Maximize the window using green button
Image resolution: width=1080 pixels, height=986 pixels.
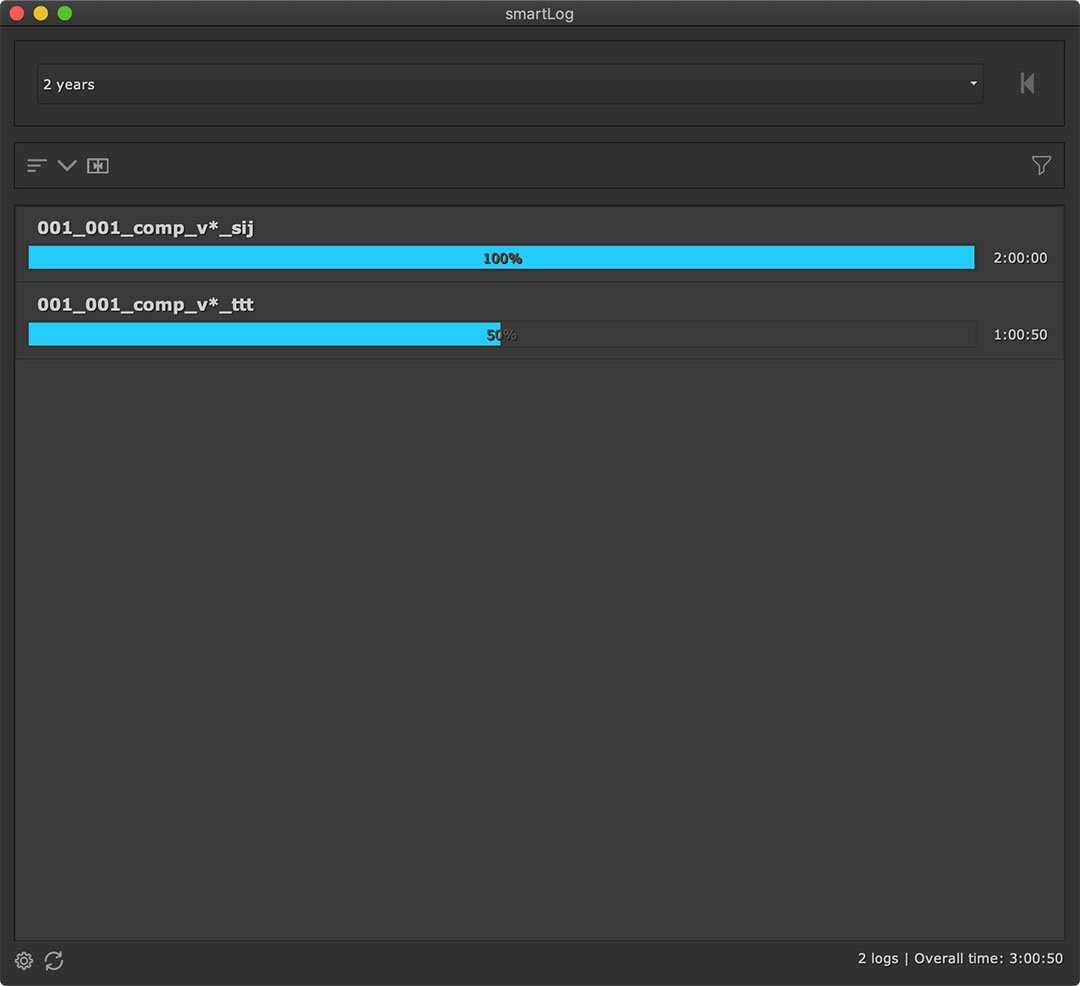tap(65, 14)
